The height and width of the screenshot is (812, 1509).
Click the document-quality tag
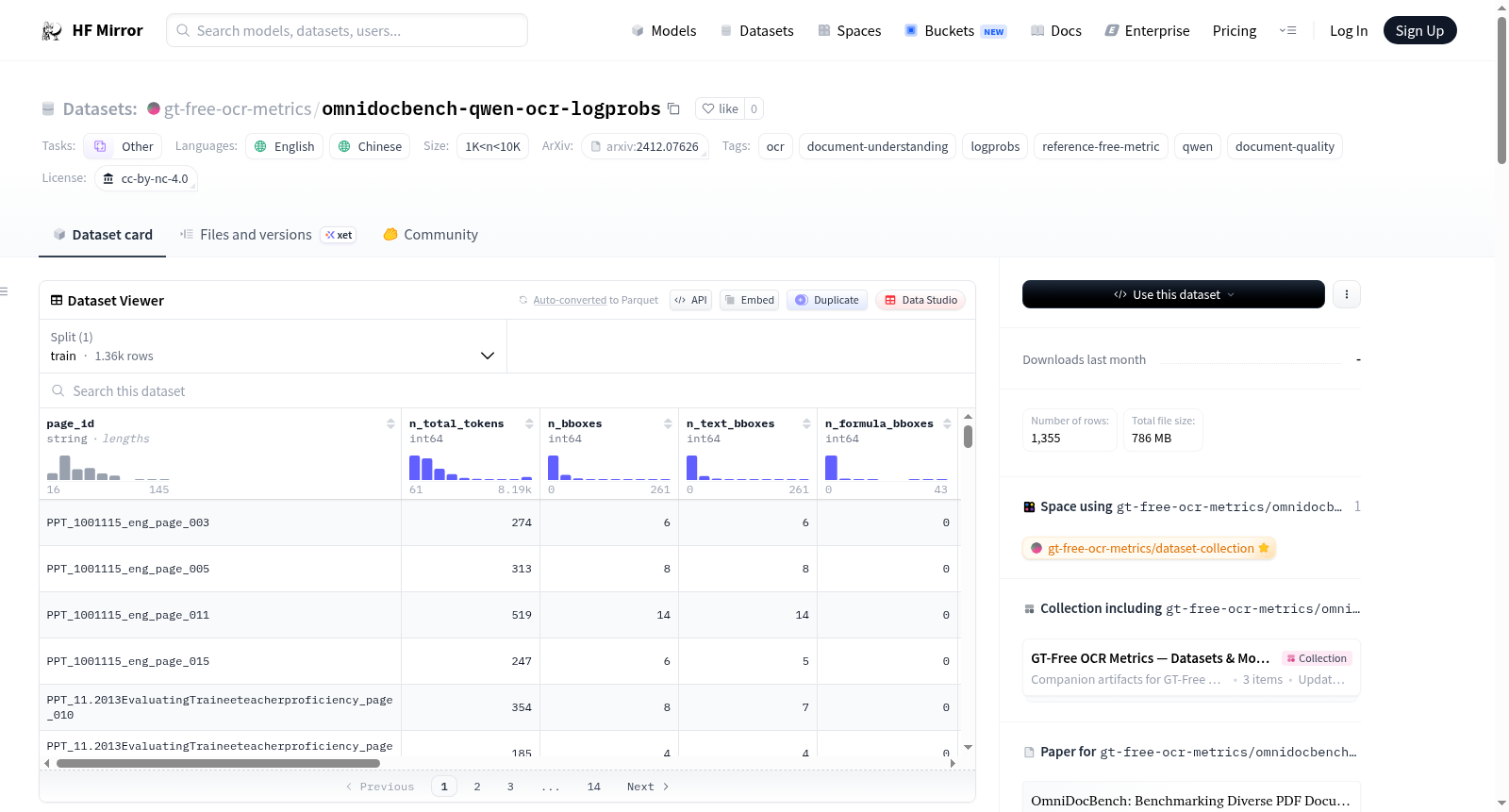click(1285, 146)
